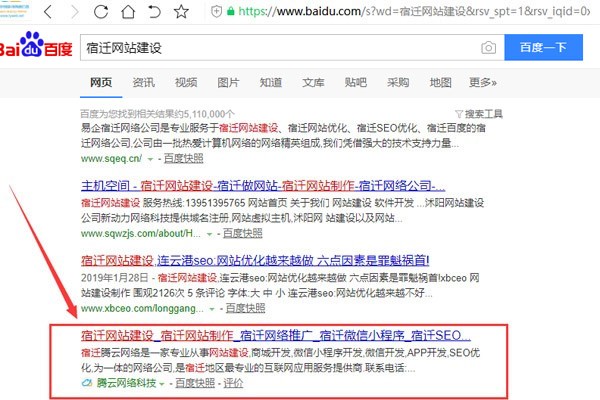This screenshot has width=600, height=400.
Task: Click the Baidu logo
Action: [x=36, y=45]
